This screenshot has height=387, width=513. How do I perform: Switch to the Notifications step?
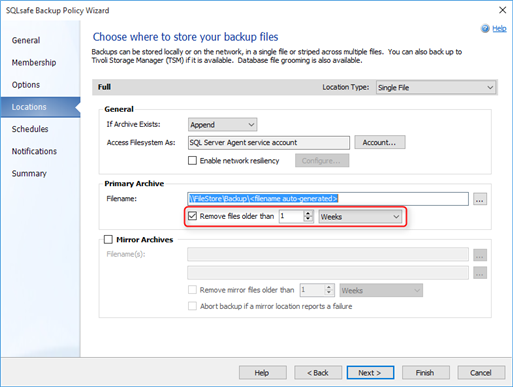(34, 151)
